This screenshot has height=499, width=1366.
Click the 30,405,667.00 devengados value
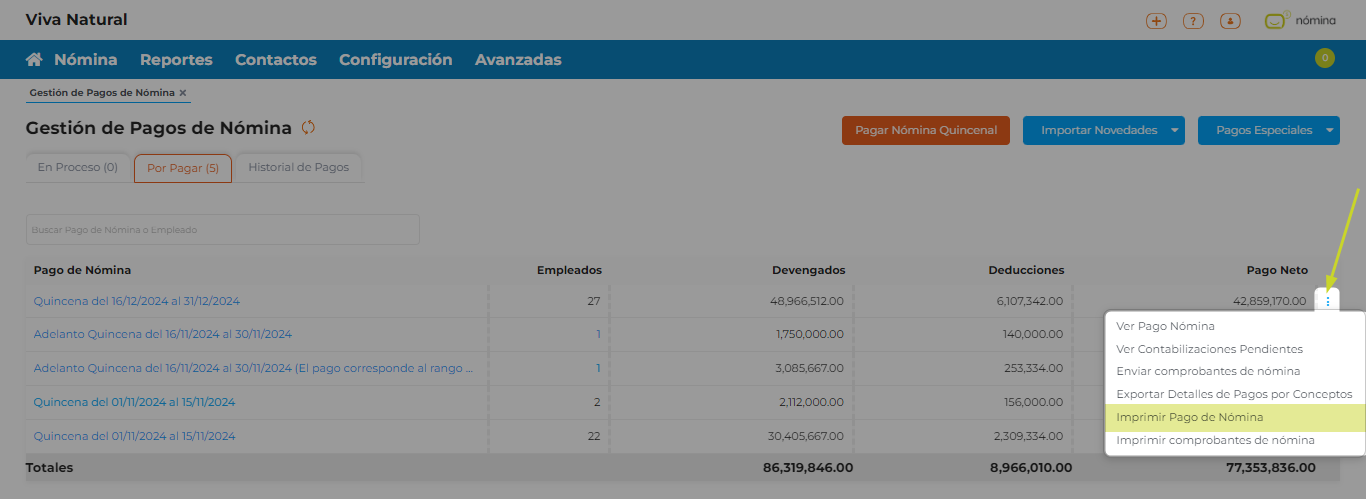(807, 436)
